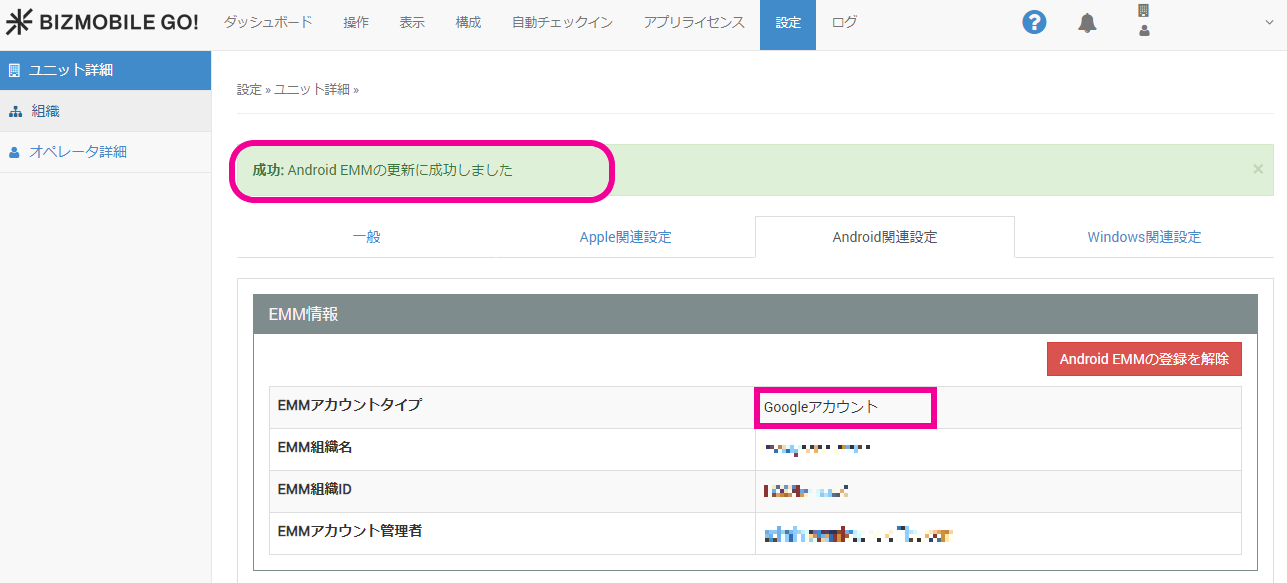
Task: Click the building icon in header
Action: [x=1143, y=11]
